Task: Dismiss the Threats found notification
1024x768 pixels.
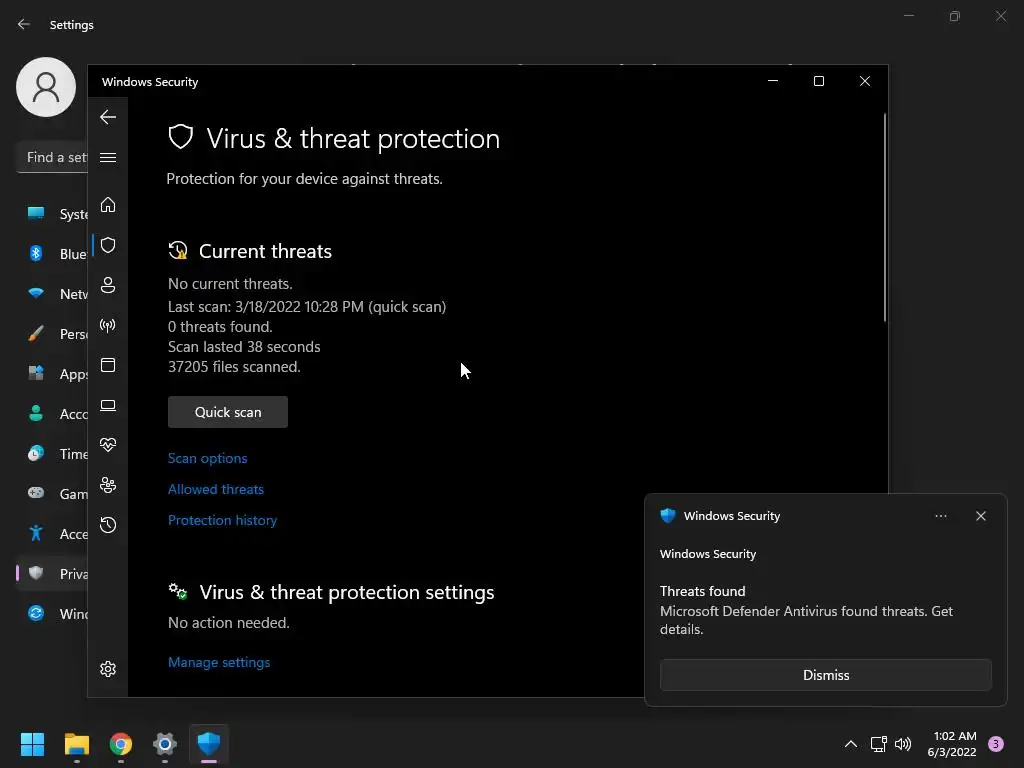Action: (825, 675)
